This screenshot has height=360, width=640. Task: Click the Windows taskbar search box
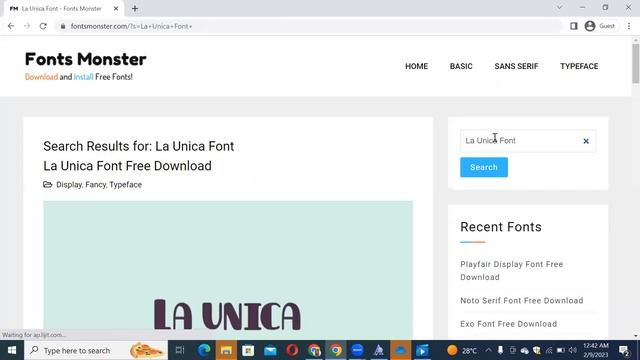click(96, 350)
